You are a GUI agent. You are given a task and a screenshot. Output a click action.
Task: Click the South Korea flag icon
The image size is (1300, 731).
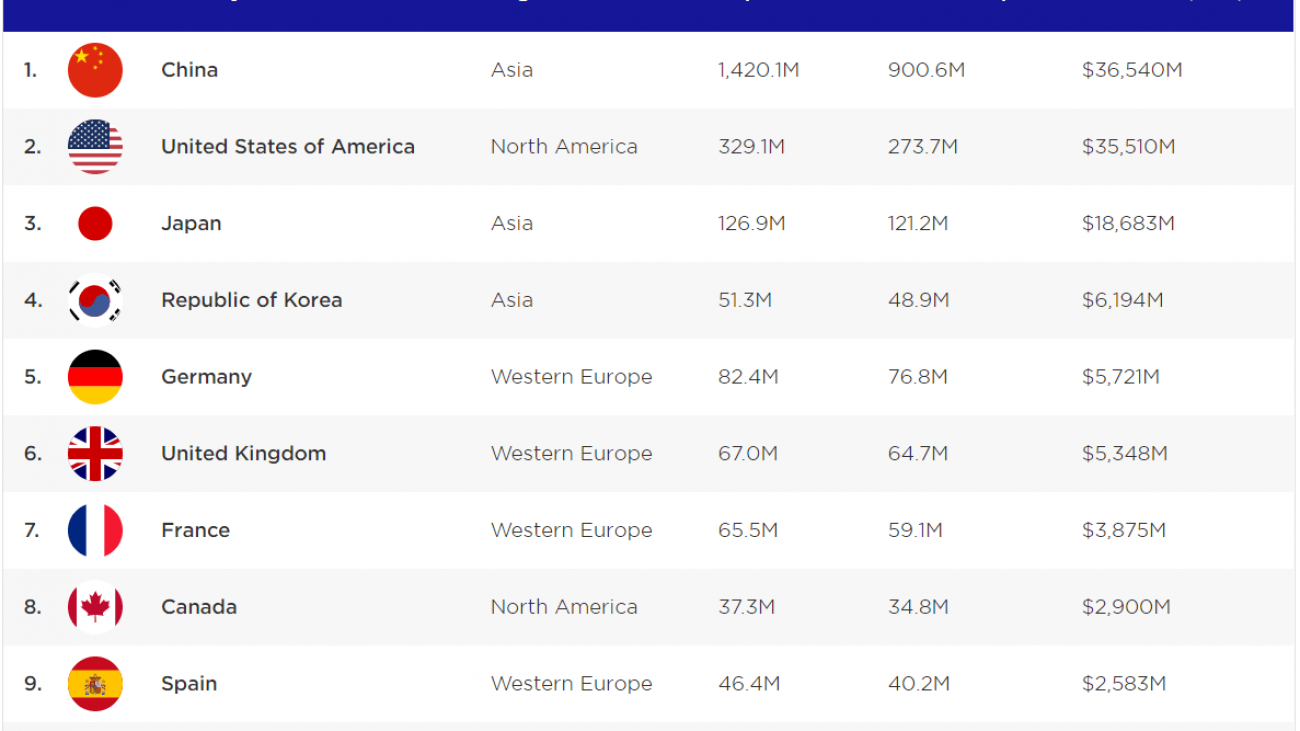tap(95, 300)
